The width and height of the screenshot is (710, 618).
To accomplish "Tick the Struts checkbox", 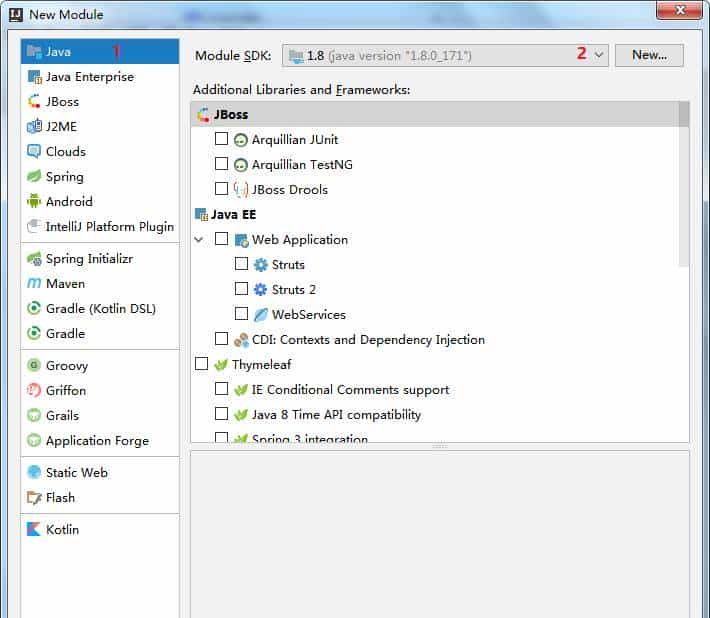I will tap(241, 263).
